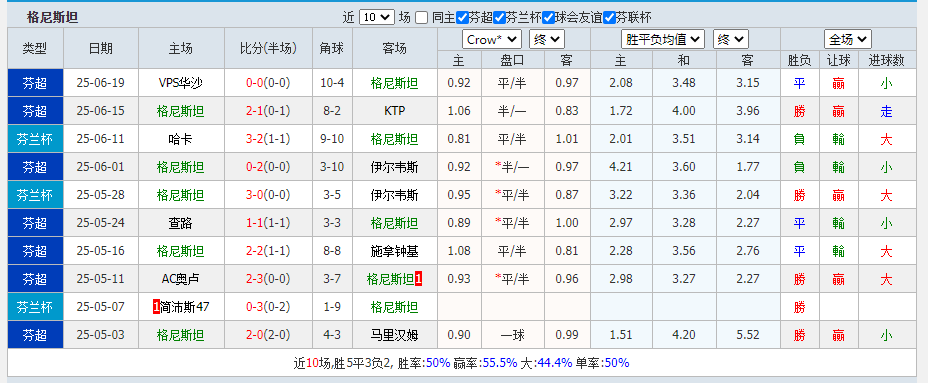Open AC奥卢 team link
The width and height of the screenshot is (928, 383).
[181, 279]
